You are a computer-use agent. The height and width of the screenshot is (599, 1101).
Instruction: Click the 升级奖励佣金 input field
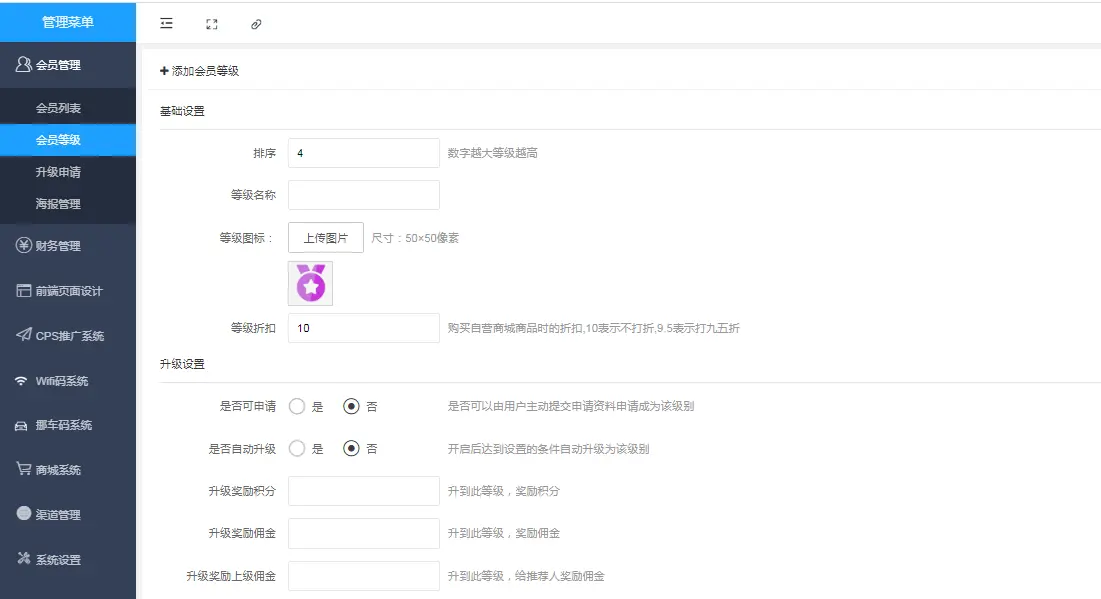tap(364, 533)
